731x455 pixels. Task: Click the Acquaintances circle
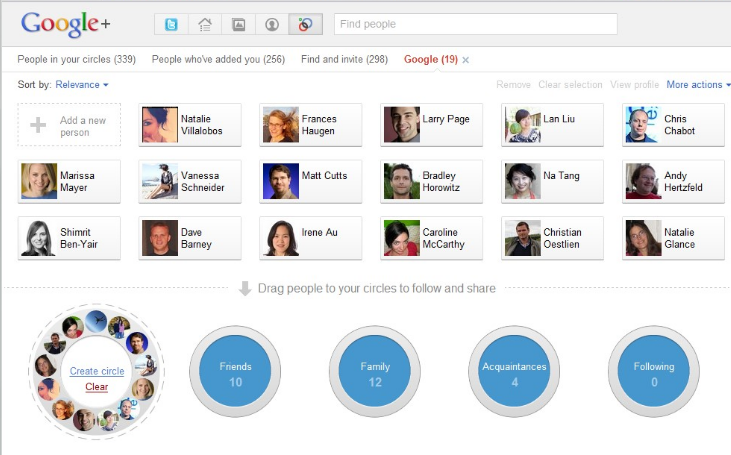pos(515,373)
